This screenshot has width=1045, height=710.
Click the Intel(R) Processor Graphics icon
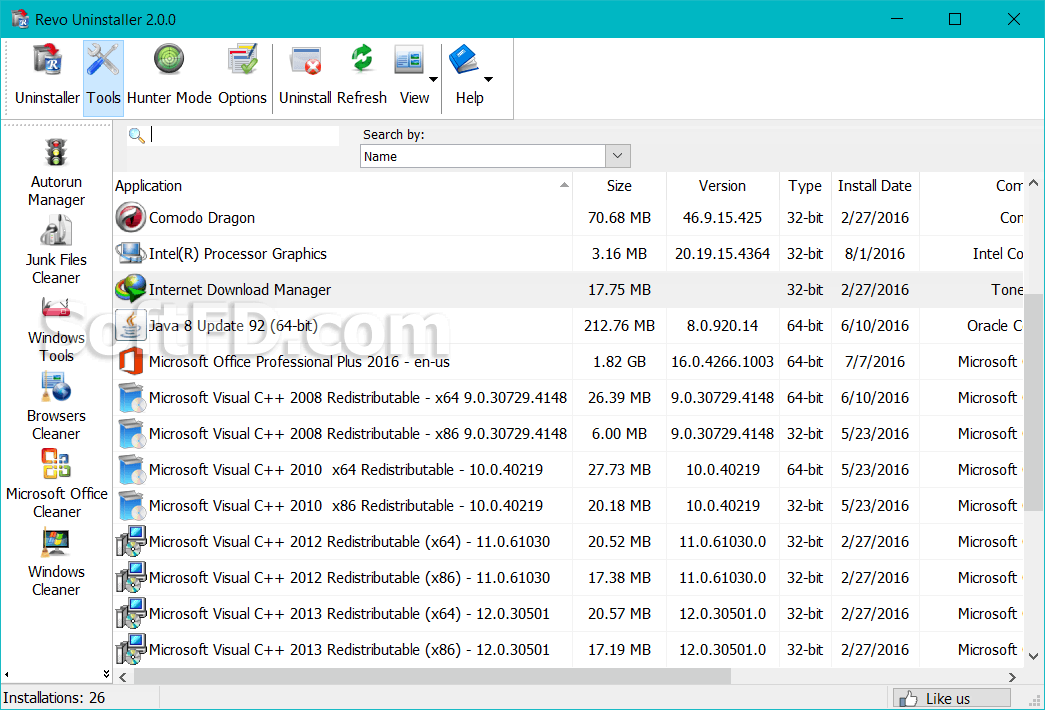[x=131, y=253]
